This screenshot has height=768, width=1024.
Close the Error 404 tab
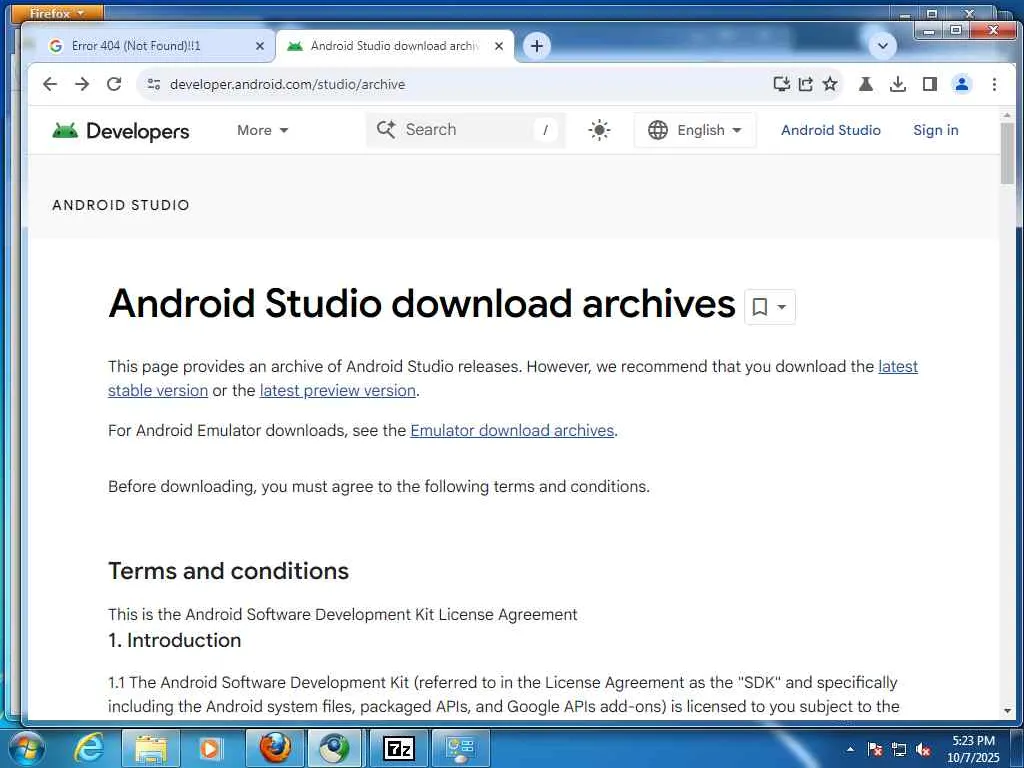[260, 46]
